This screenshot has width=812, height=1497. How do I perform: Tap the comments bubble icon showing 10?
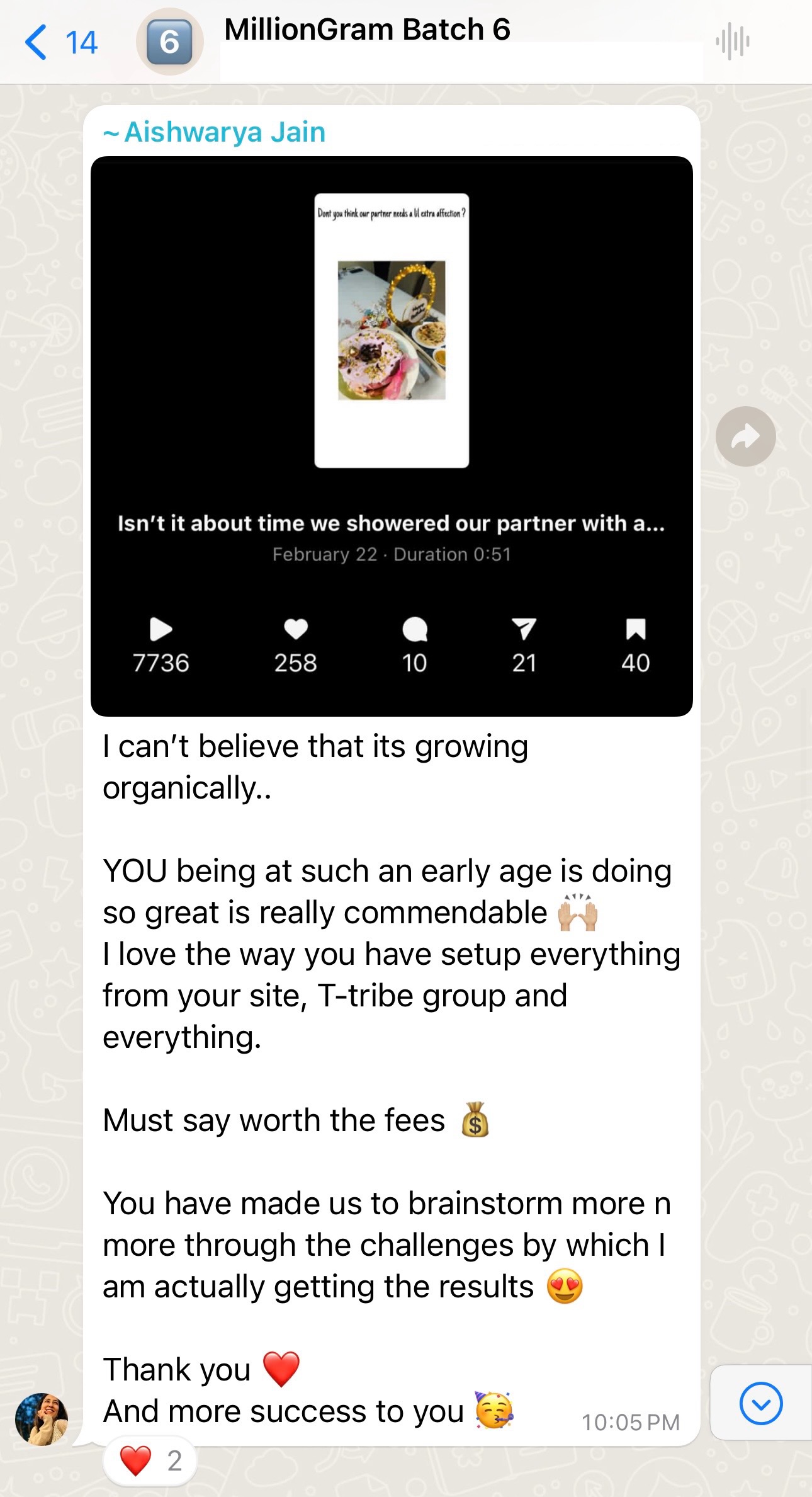pyautogui.click(x=415, y=629)
